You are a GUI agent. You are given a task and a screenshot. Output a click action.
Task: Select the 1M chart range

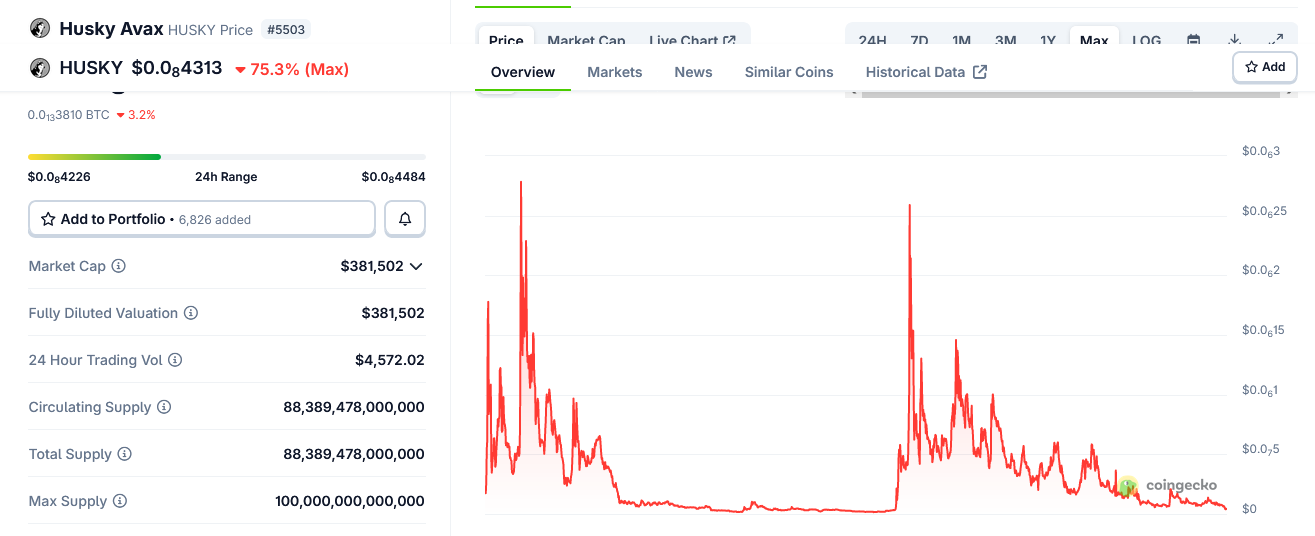[x=961, y=41]
